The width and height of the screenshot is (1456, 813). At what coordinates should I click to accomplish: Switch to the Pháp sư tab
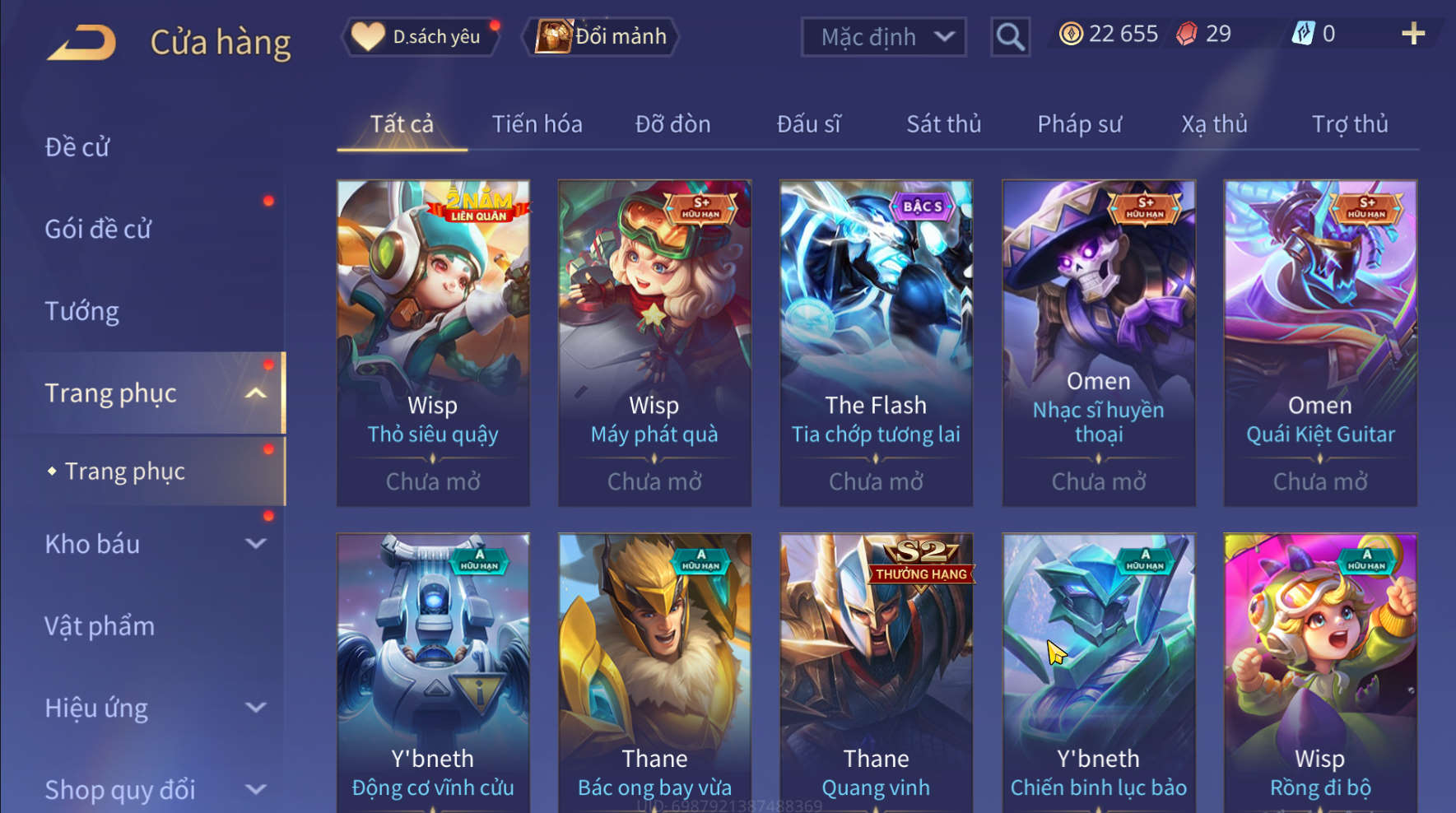coord(1079,124)
